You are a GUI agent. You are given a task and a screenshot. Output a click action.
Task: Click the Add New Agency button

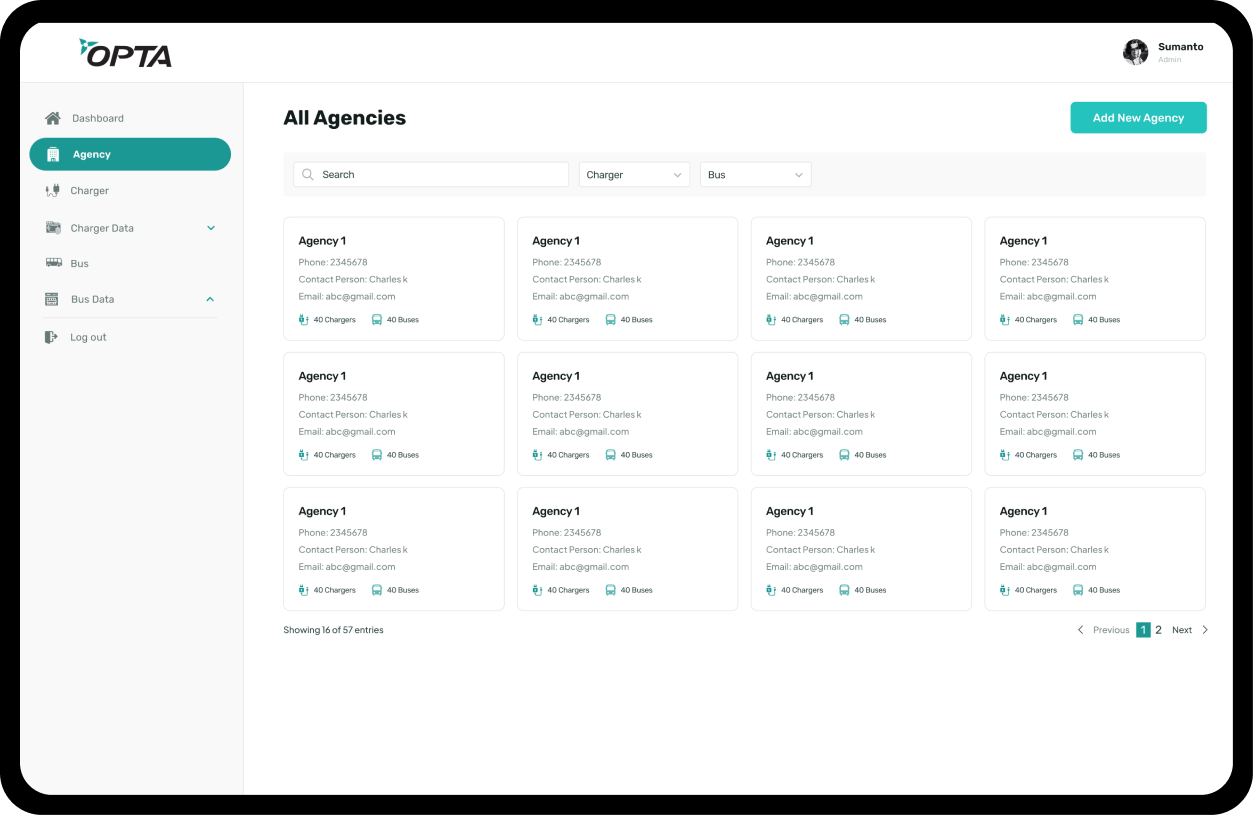tap(1138, 118)
